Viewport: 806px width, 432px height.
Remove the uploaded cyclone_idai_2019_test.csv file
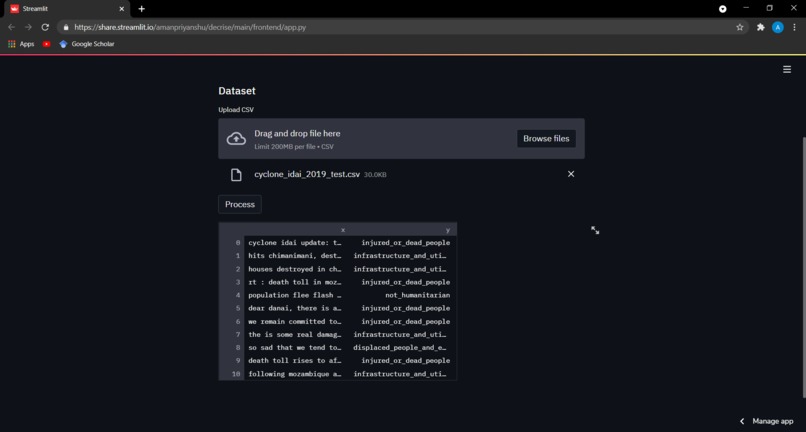click(571, 174)
